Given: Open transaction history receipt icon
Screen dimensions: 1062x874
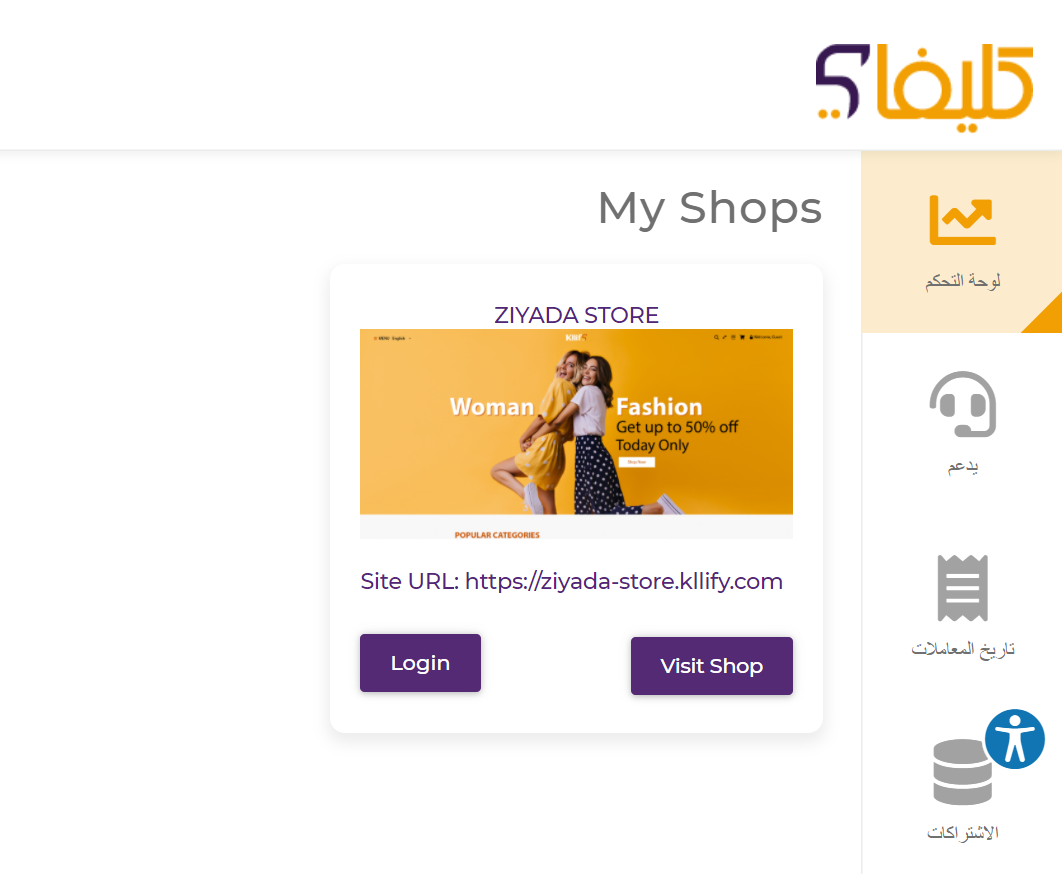Looking at the screenshot, I should click(962, 587).
